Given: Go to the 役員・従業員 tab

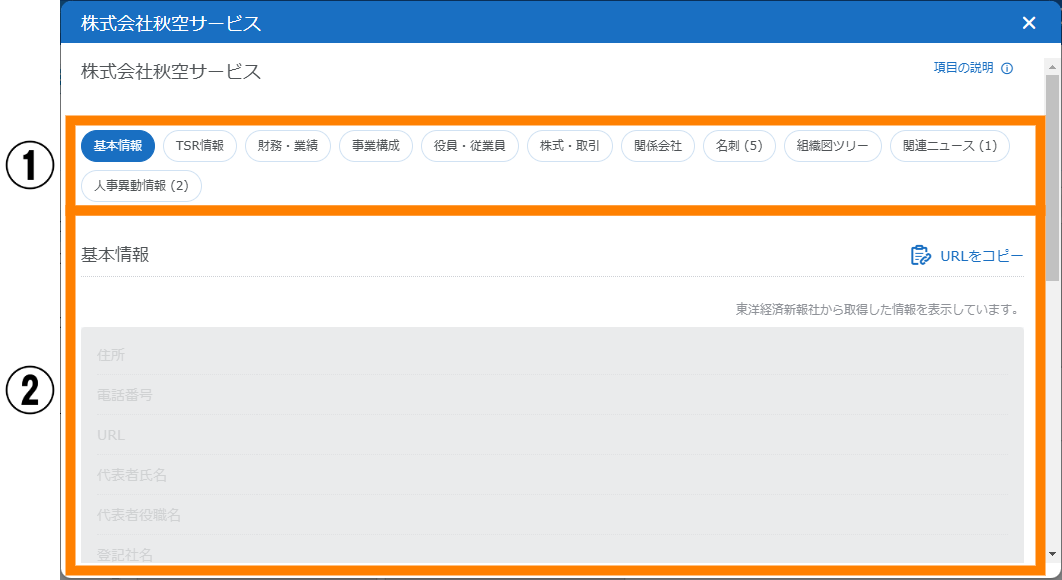Looking at the screenshot, I should point(469,146).
